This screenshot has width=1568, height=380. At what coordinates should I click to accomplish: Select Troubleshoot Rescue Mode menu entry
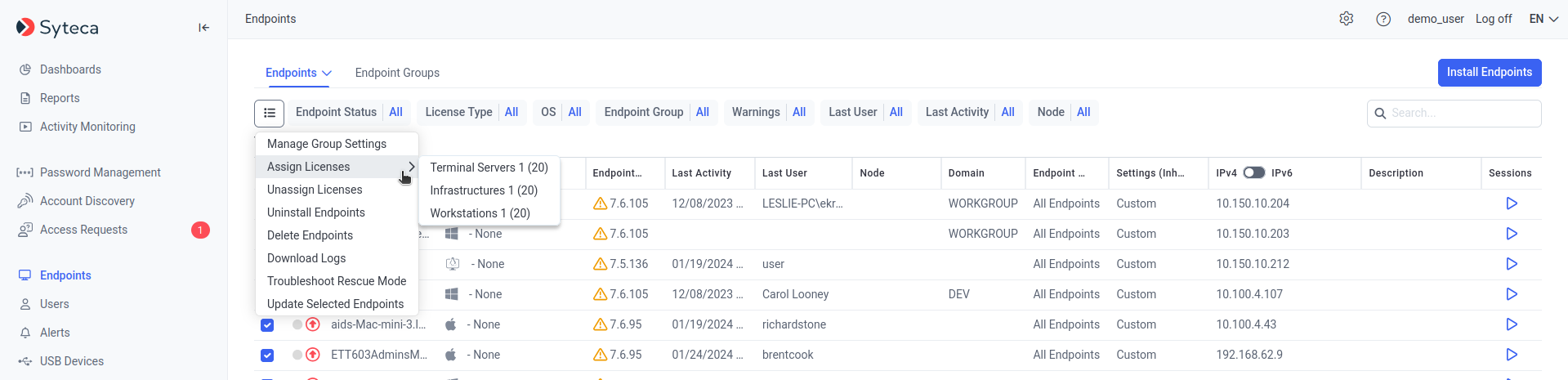tap(337, 281)
